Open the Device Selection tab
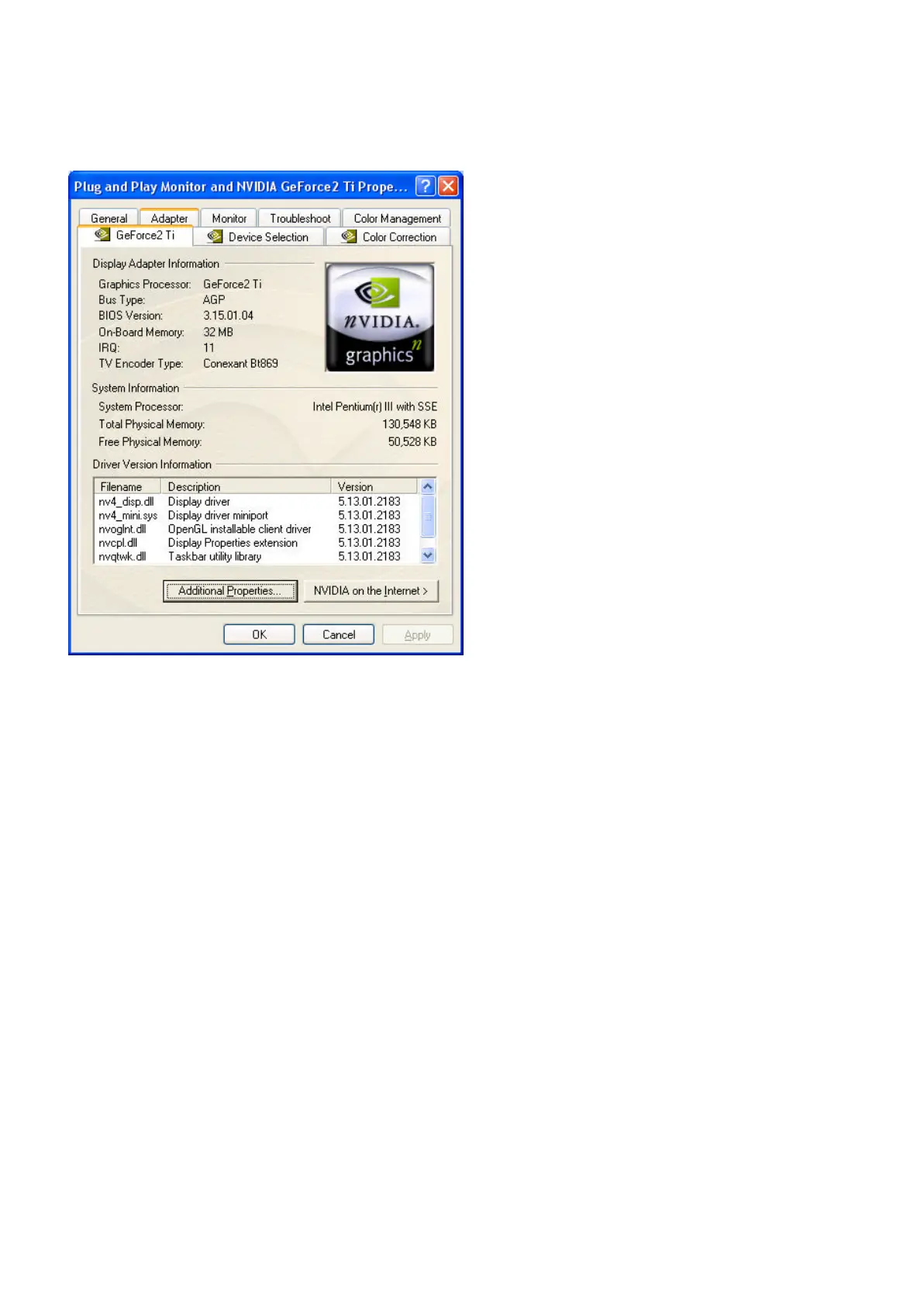The width and height of the screenshot is (924, 1306). click(258, 237)
